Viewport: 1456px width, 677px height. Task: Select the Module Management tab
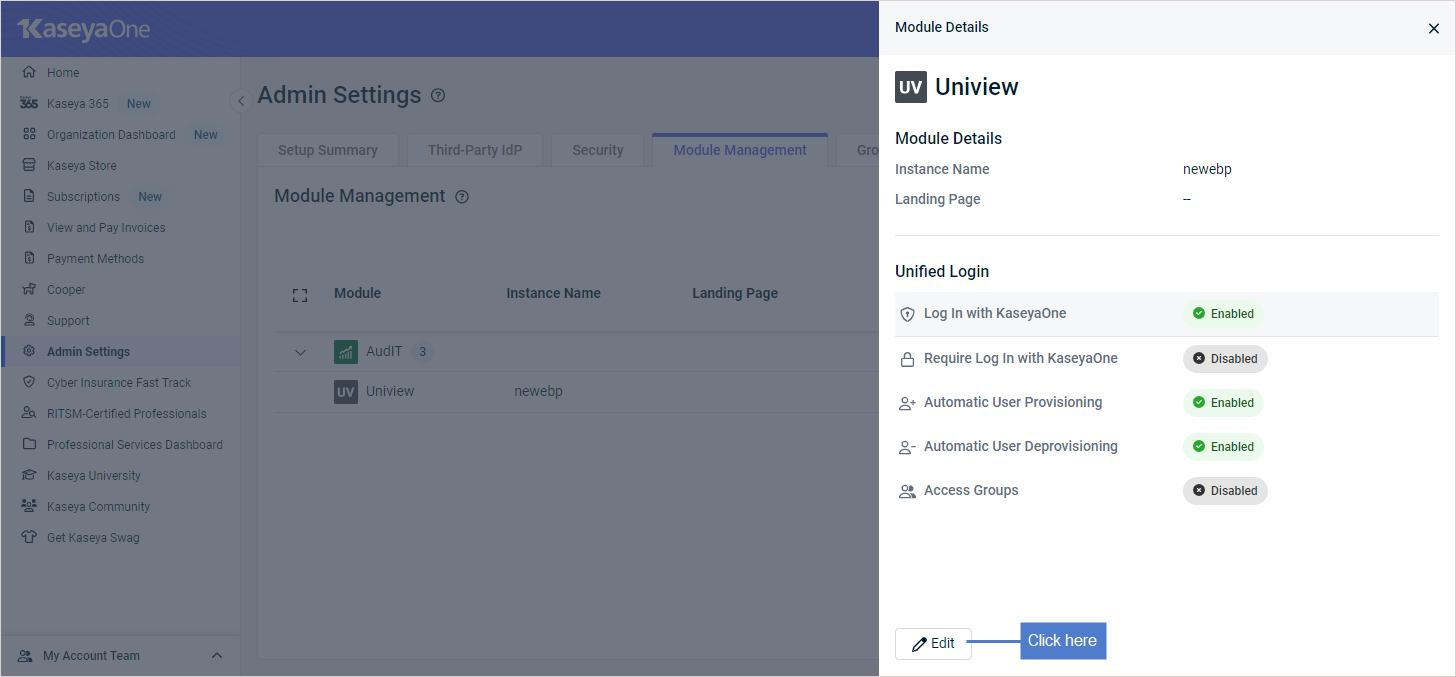[x=740, y=150]
